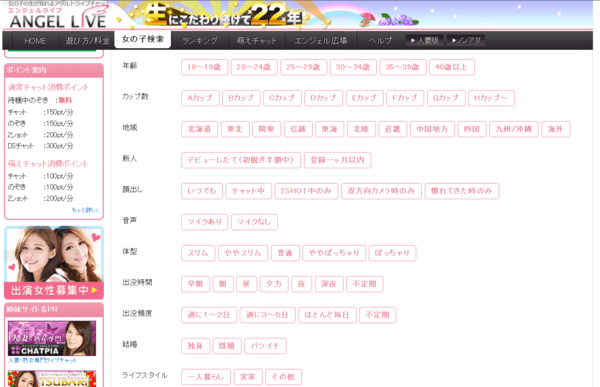Select the チャット中 face filter
The width and height of the screenshot is (600, 387).
248,191
